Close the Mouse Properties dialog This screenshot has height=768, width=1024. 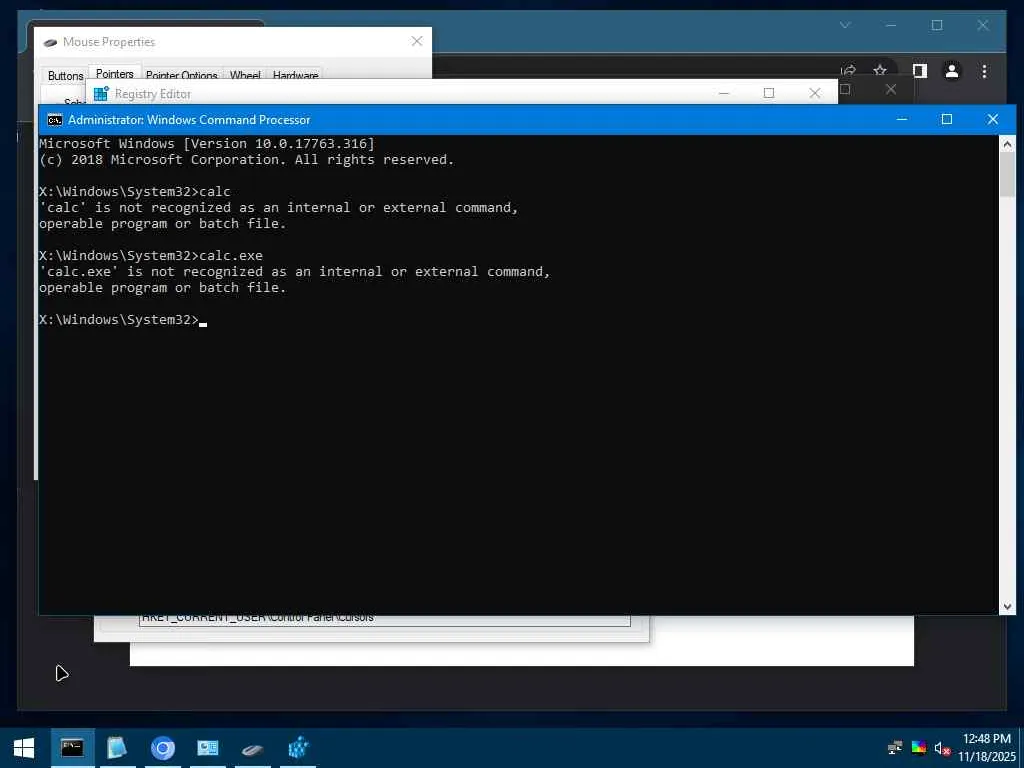pos(417,41)
